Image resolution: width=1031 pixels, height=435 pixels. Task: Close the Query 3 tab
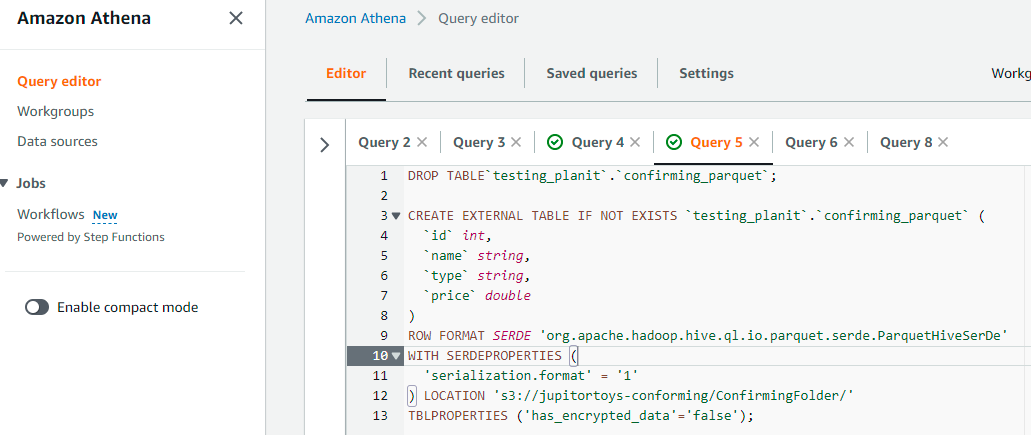tap(516, 142)
